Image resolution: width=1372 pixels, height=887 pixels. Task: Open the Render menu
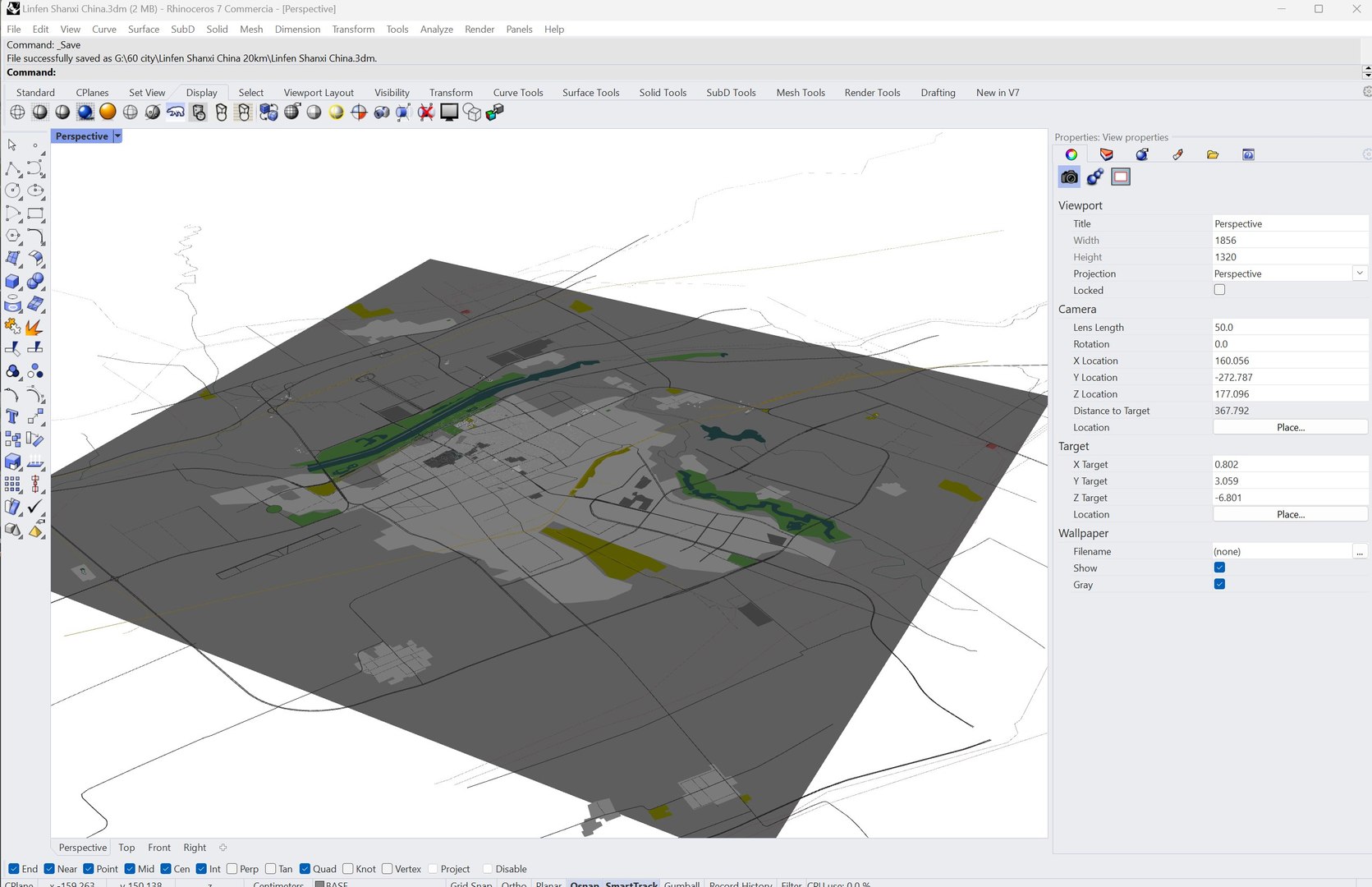point(480,29)
